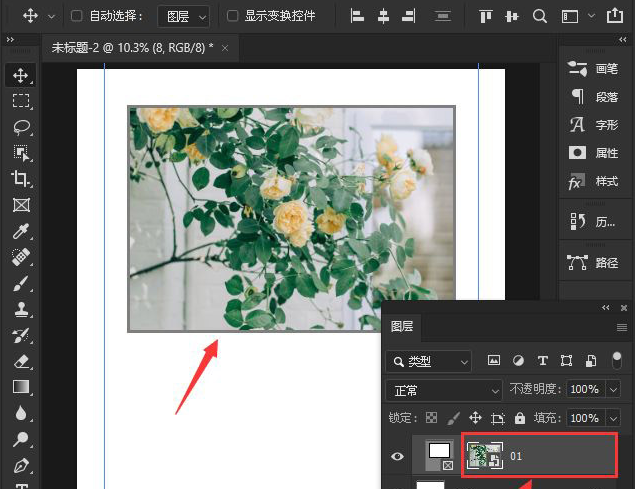Close the 未标题-2 document tab
Viewport: 635px width, 489px height.
click(225, 49)
